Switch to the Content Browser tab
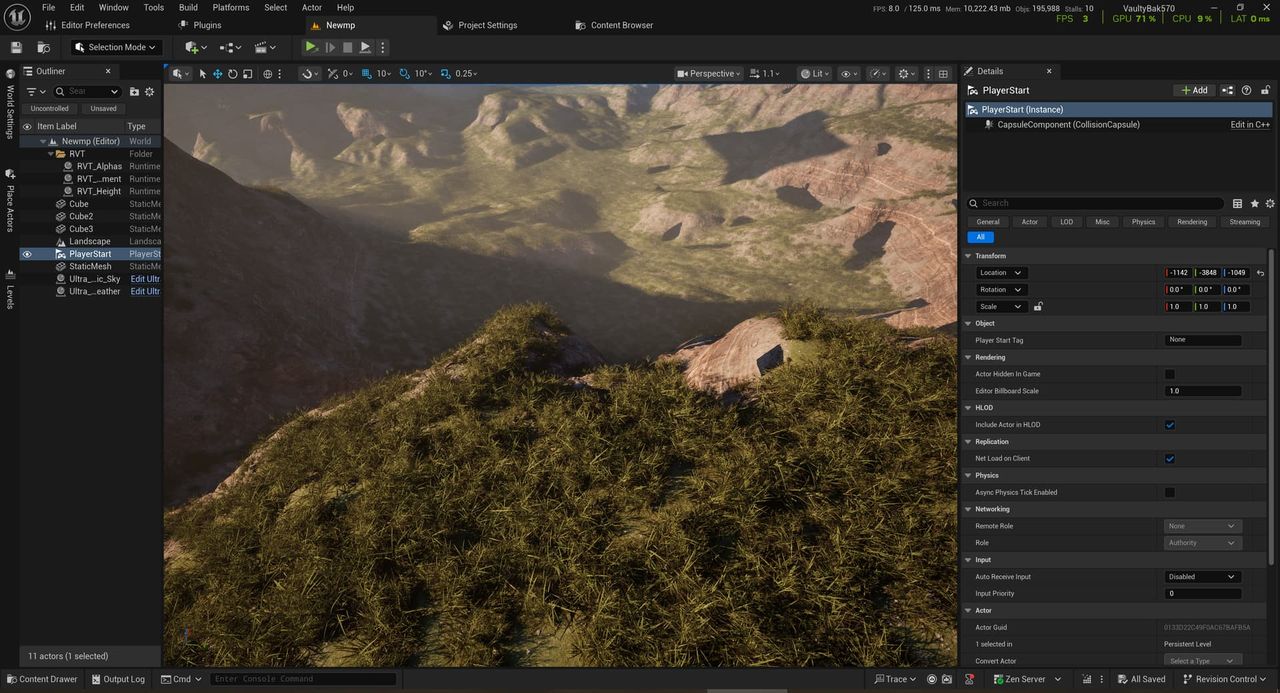 [621, 25]
